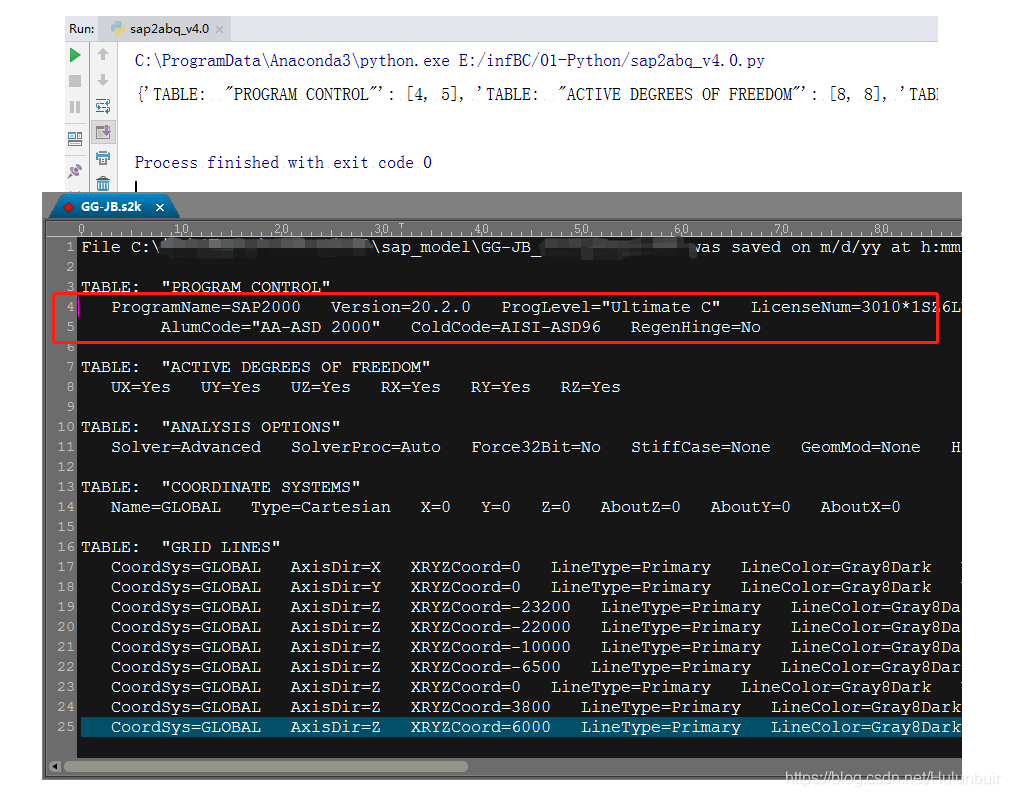1011x797 pixels.
Task: Click 'TABLE: "GRID LINES"' line
Action: (x=181, y=547)
